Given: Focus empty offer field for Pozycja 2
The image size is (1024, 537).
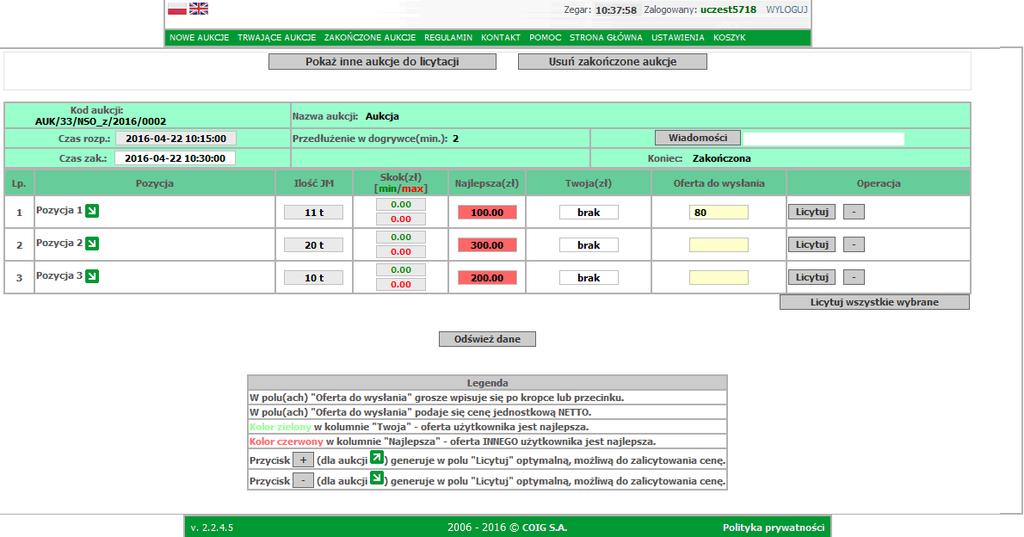Looking at the screenshot, I should click(x=718, y=245).
